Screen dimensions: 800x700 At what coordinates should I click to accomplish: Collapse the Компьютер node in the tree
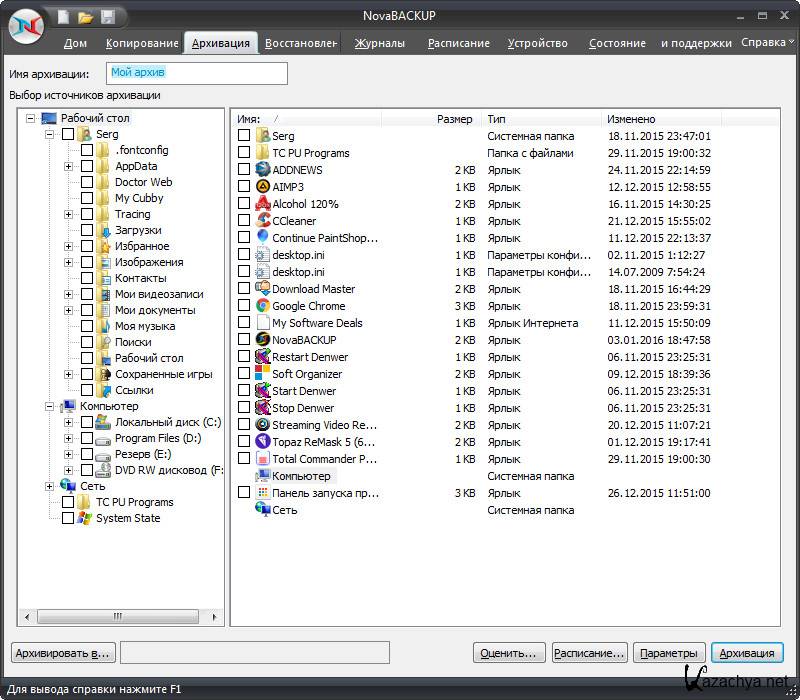pos(49,406)
